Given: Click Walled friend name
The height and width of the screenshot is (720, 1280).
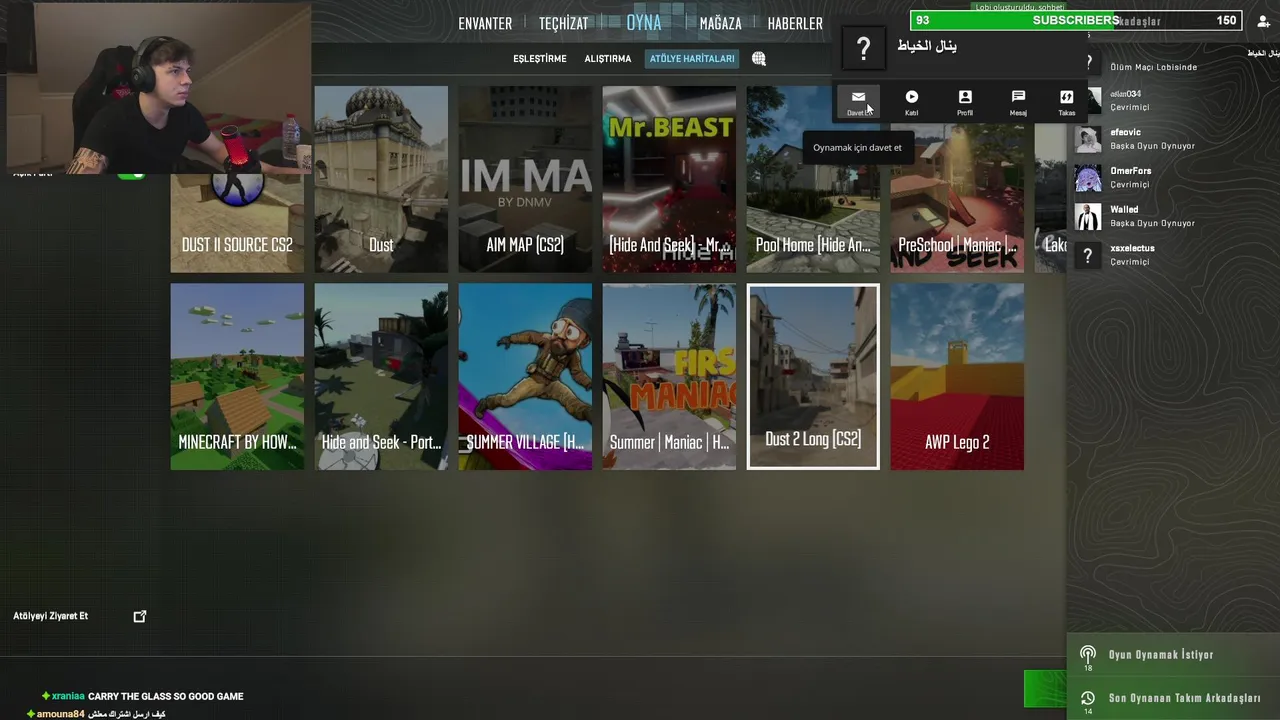Looking at the screenshot, I should [1124, 210].
